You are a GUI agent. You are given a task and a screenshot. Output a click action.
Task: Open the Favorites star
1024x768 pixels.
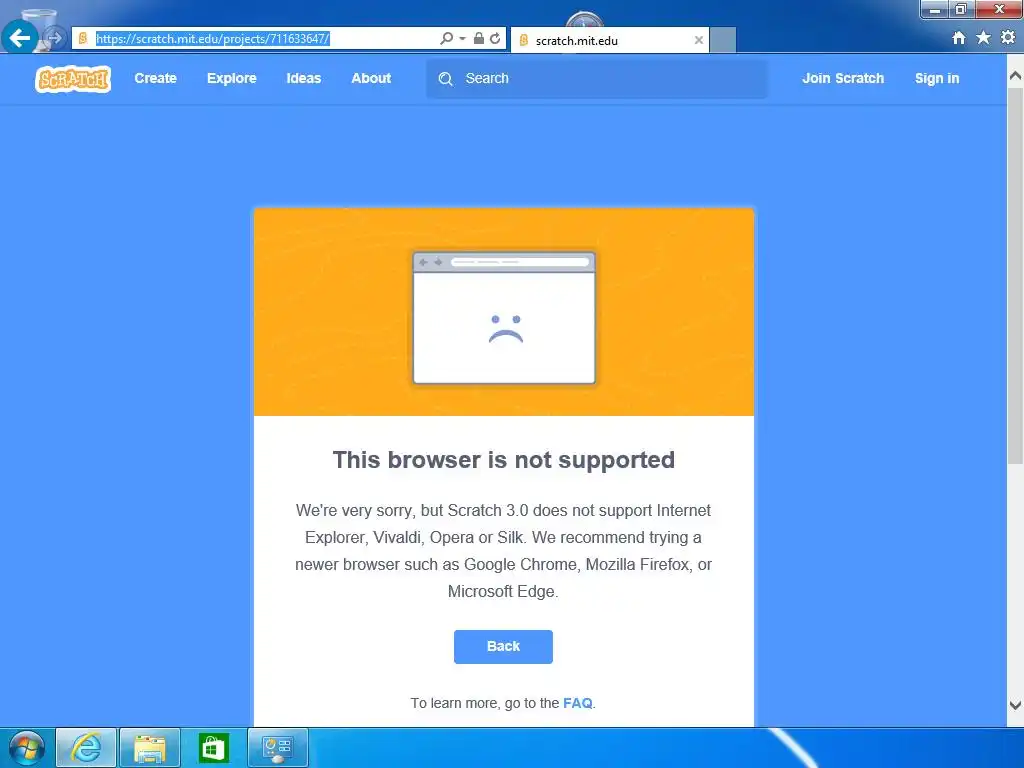pos(984,38)
